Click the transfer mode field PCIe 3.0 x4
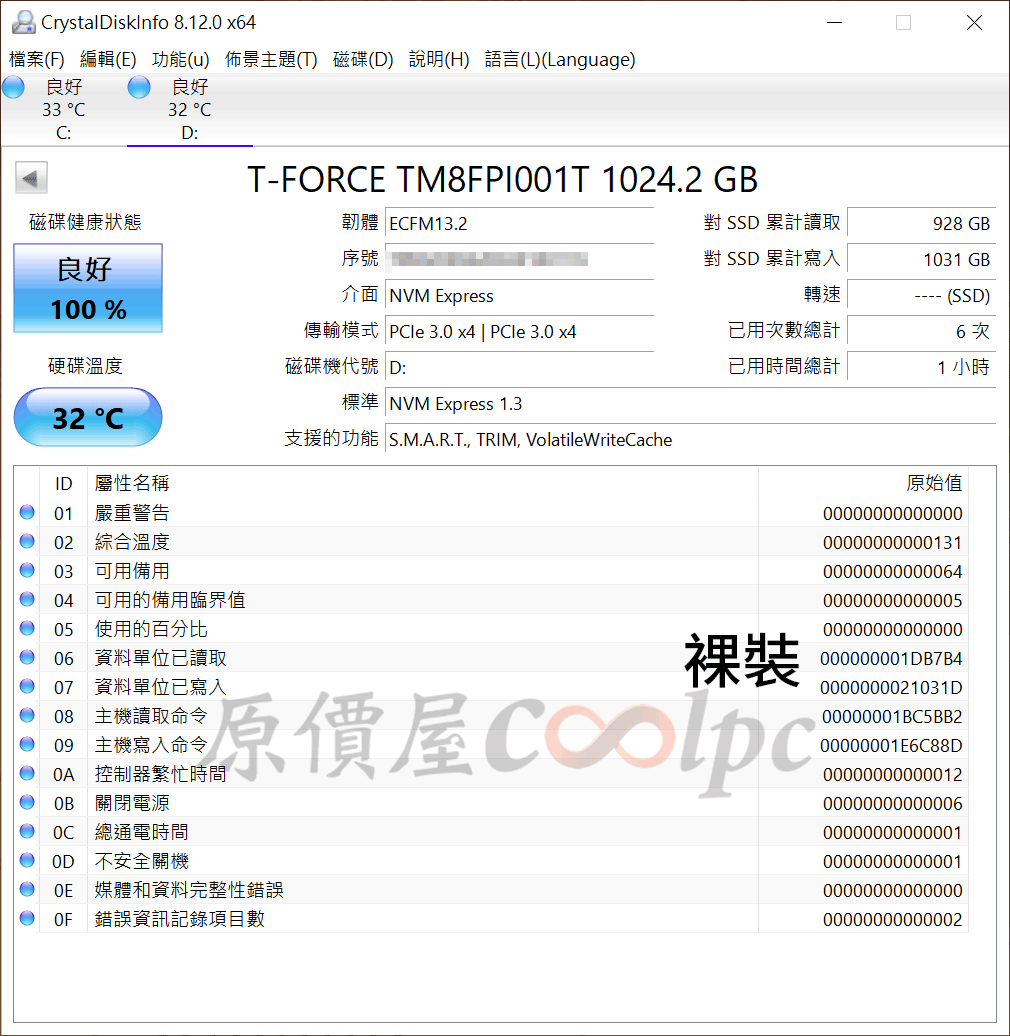1010x1036 pixels. coord(519,331)
